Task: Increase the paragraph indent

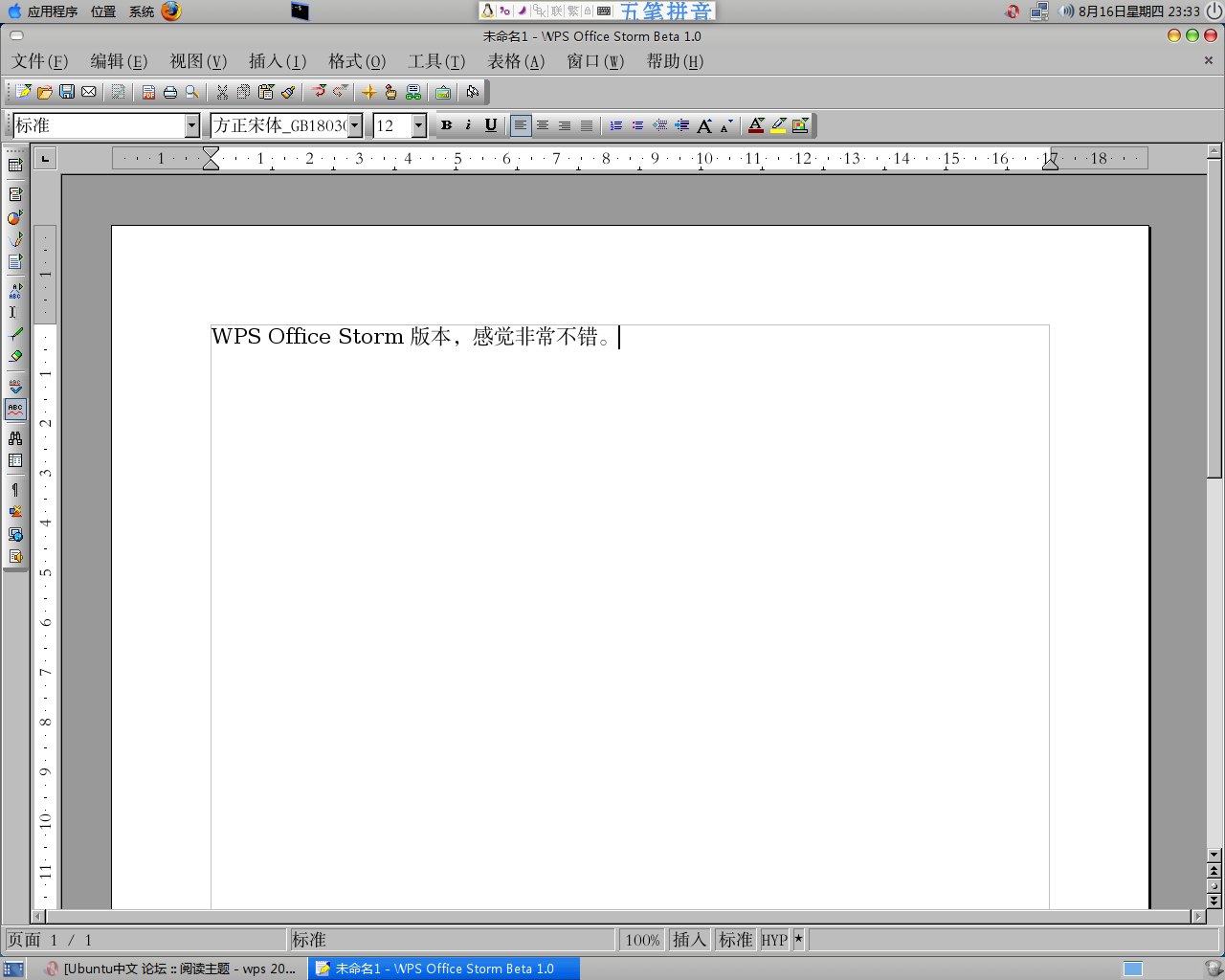Action: (x=681, y=125)
